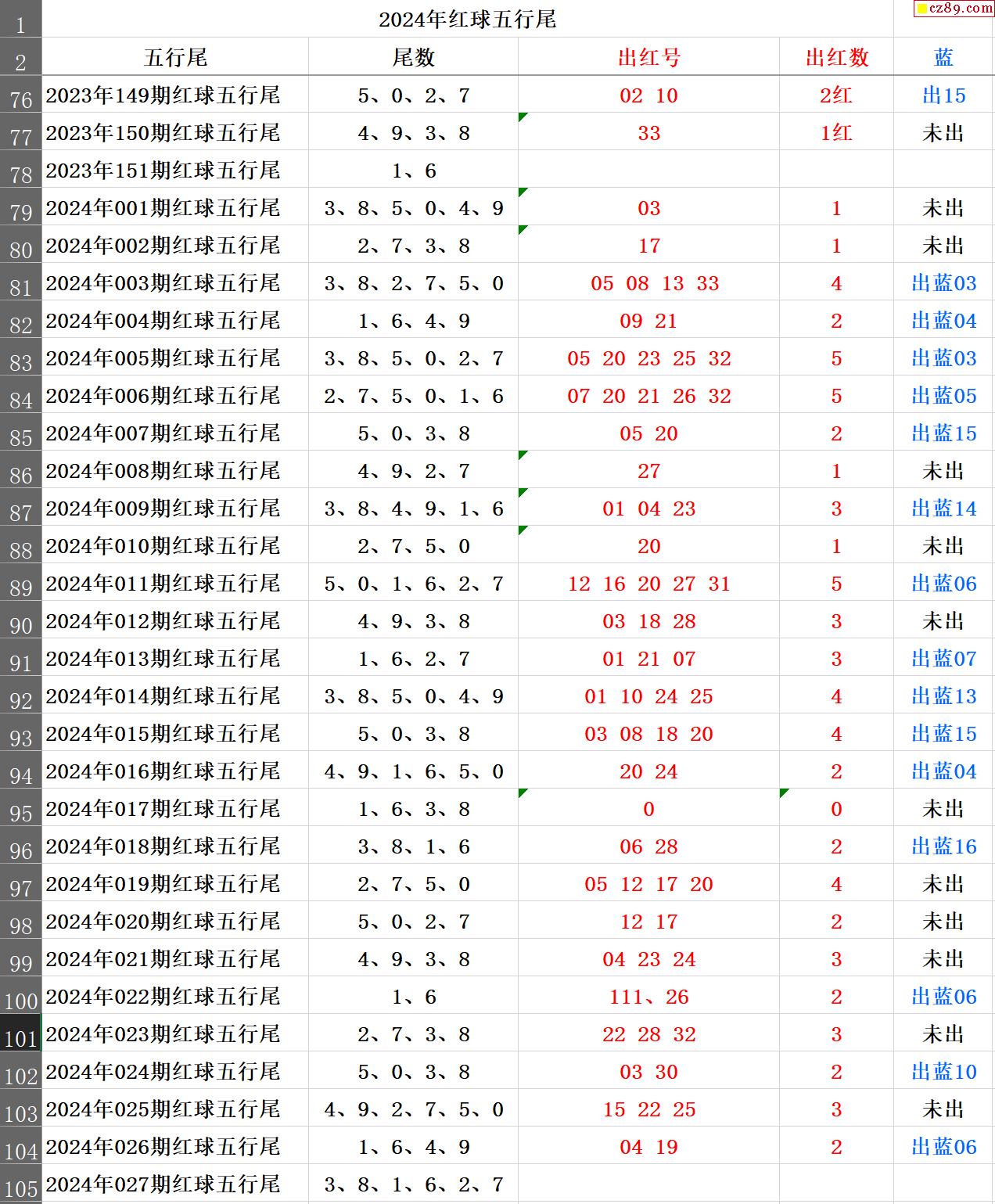Viewport: 995px width, 1204px height.
Task: Select cell 2024年017期红球五行尾
Action: (x=163, y=809)
